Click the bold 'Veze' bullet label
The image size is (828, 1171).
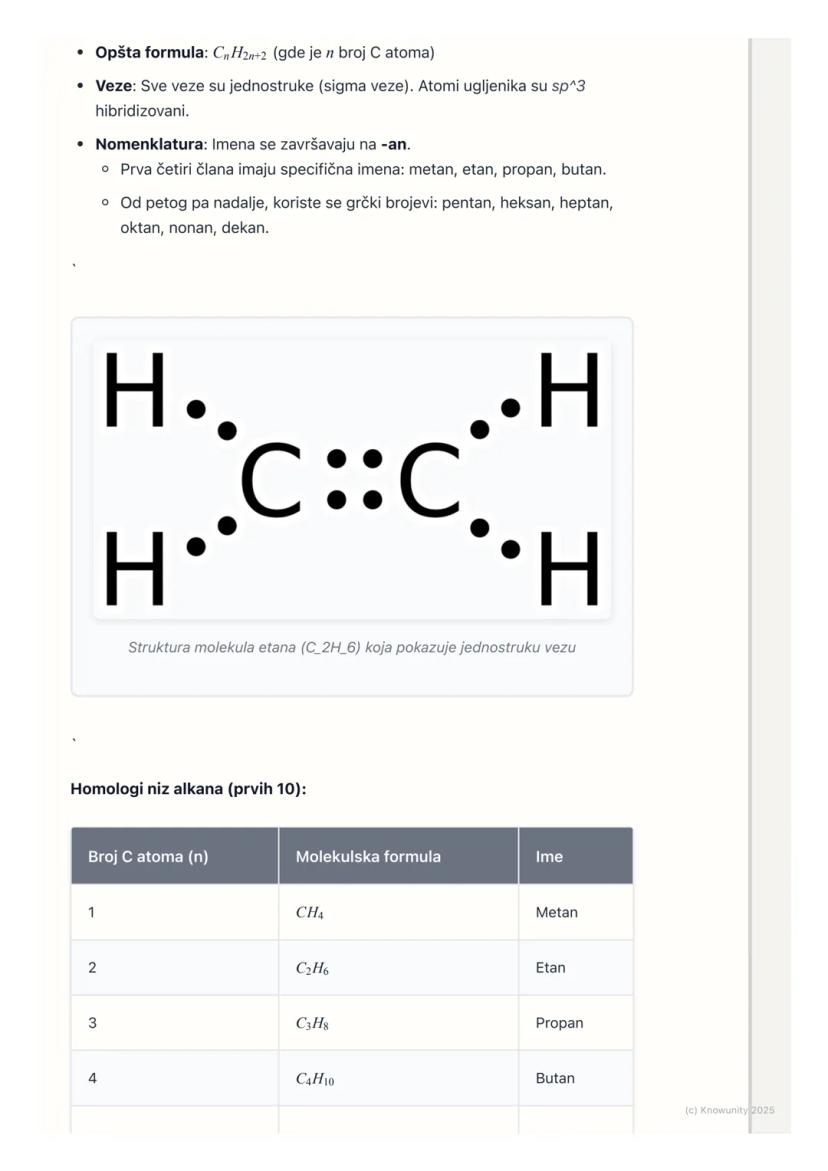pos(114,86)
